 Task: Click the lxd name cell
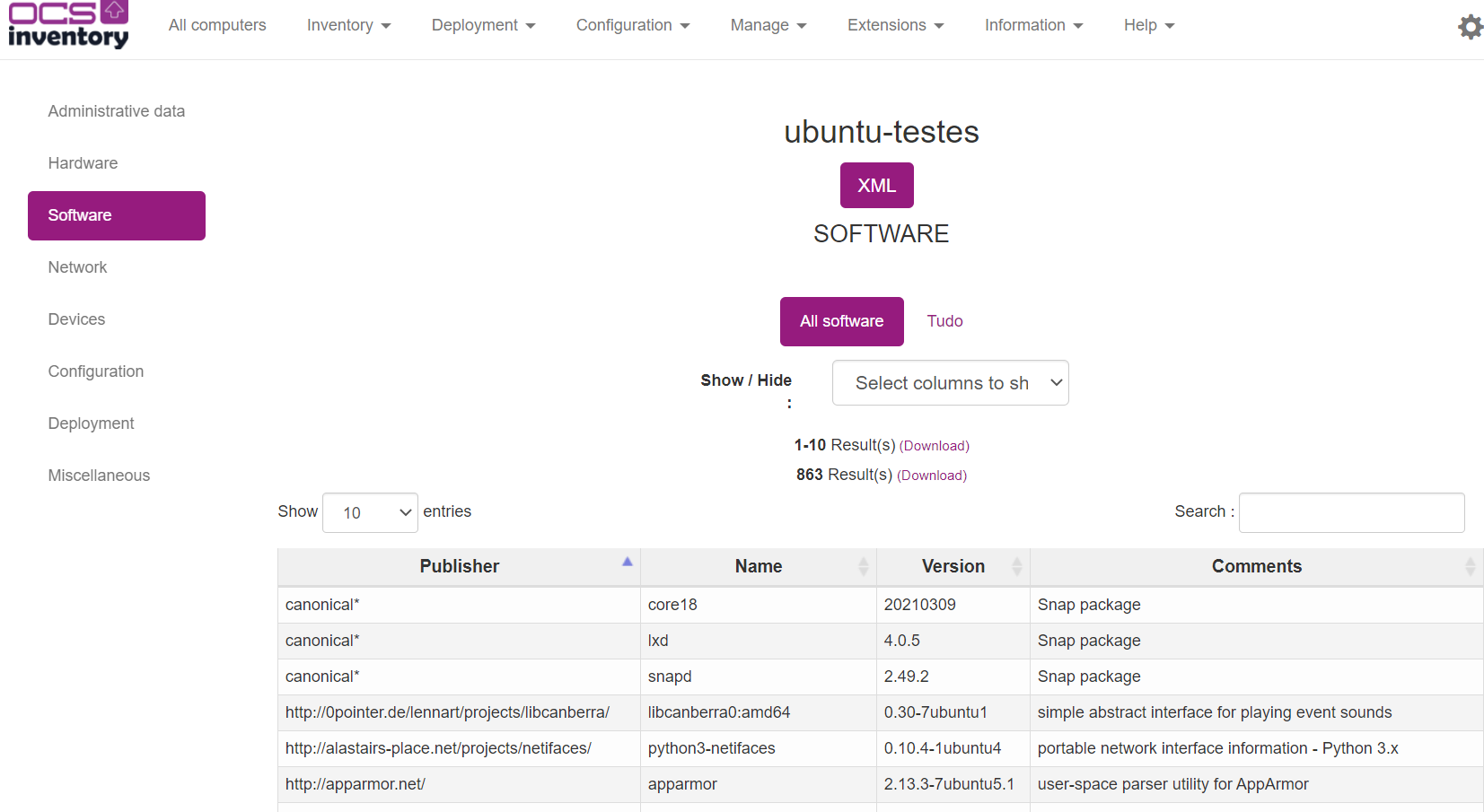[x=759, y=641]
